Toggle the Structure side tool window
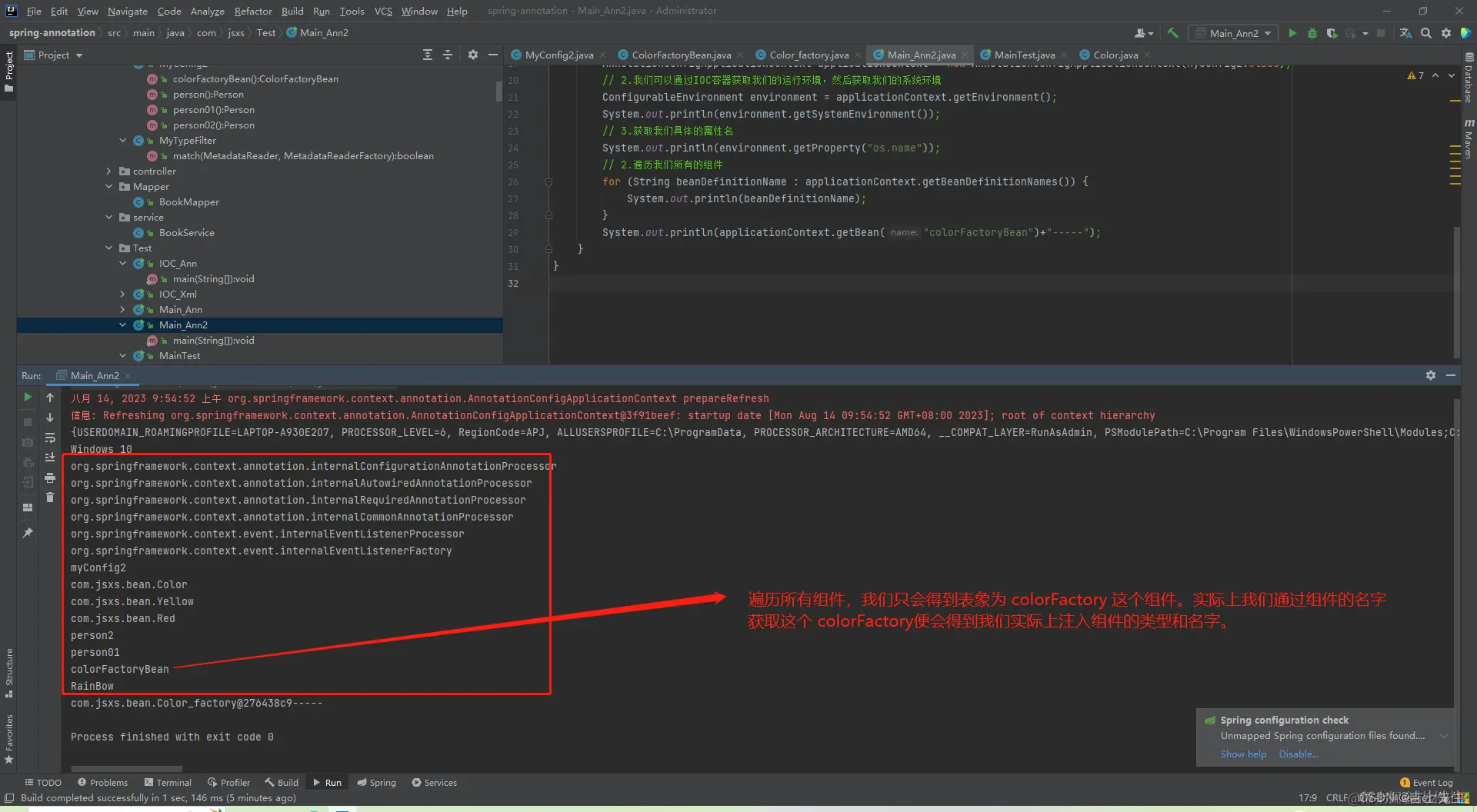Viewport: 1477px width, 812px height. [8, 673]
